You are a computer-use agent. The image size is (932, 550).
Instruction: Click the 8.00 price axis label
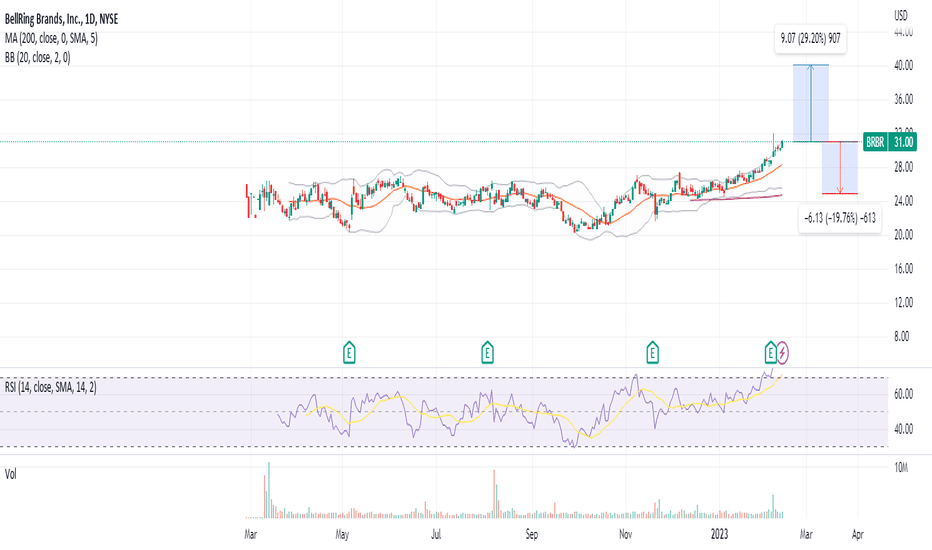[x=902, y=337]
